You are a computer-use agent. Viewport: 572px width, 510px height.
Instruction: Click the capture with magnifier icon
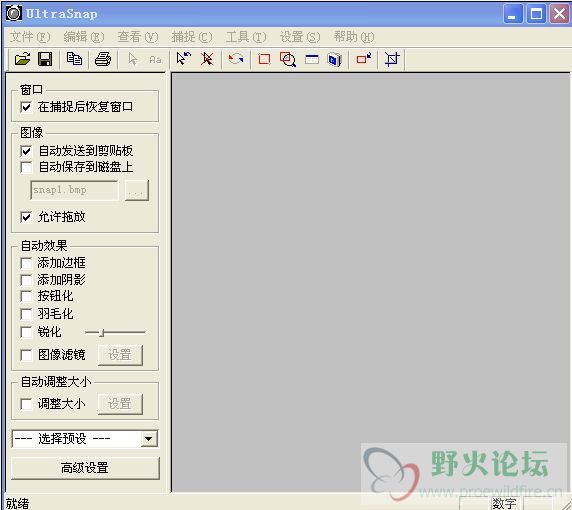pyautogui.click(x=288, y=59)
